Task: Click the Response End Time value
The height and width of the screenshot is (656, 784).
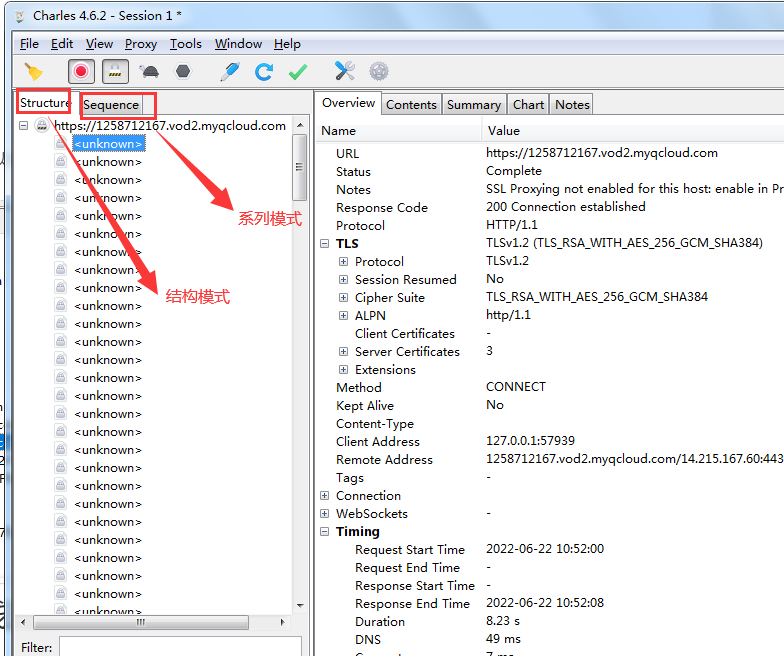Action: [x=545, y=603]
